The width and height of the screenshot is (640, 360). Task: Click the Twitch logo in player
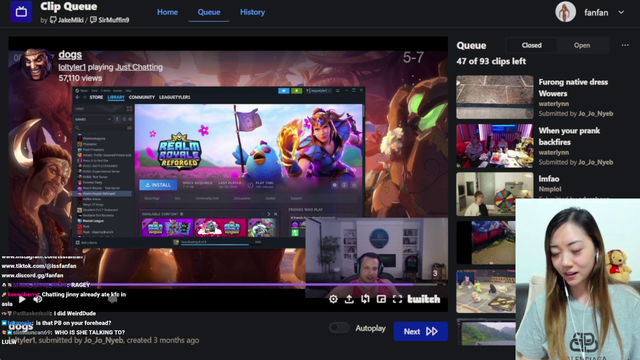point(424,299)
